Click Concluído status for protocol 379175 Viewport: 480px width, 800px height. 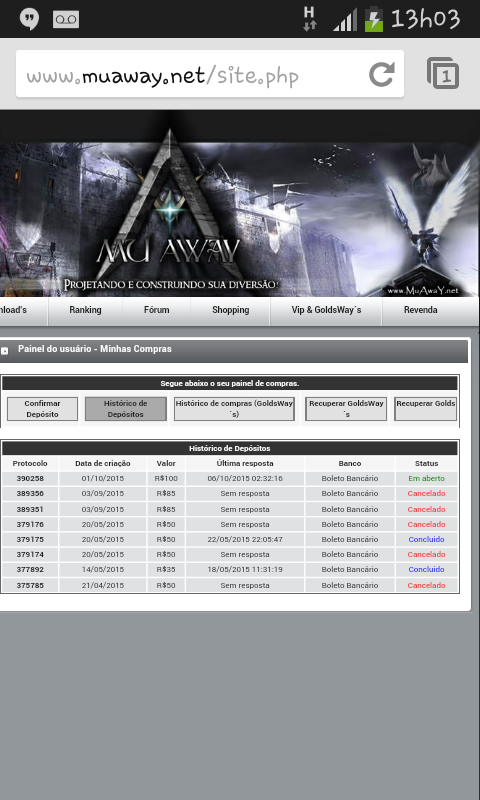426,539
